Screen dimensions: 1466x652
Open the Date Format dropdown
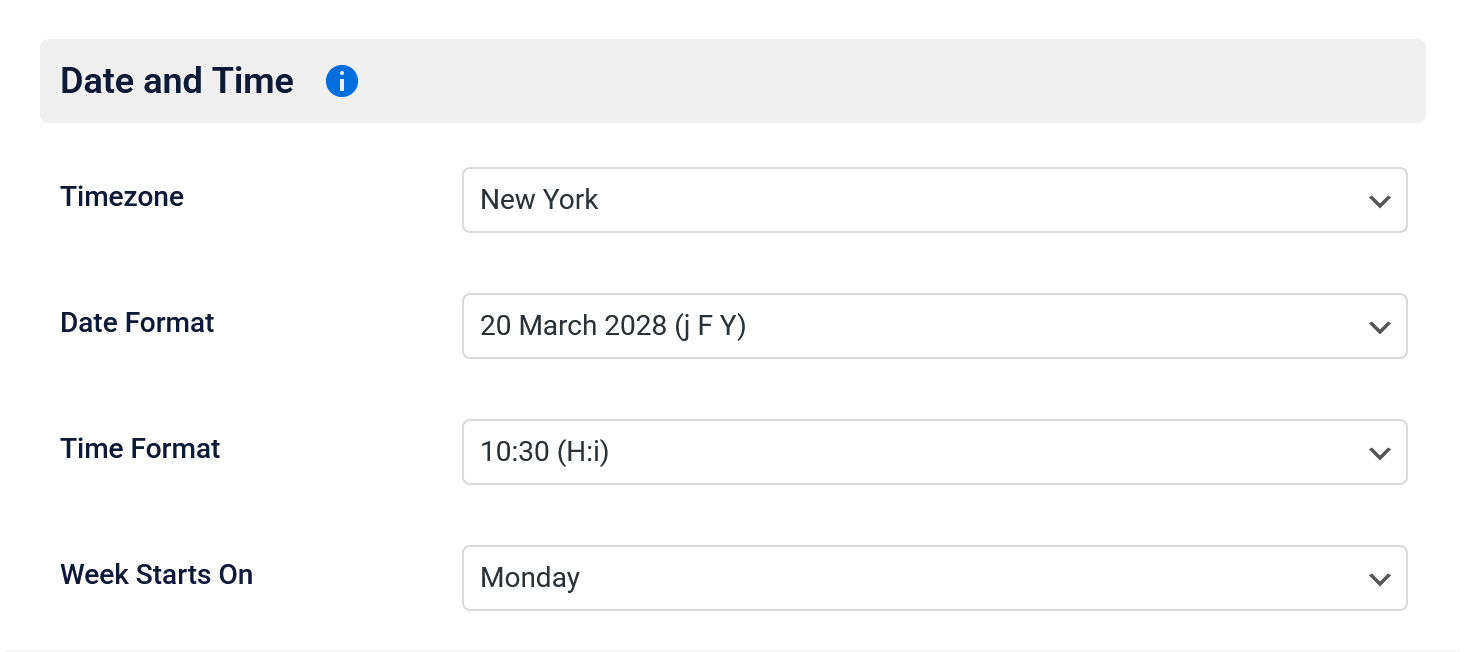(x=934, y=326)
